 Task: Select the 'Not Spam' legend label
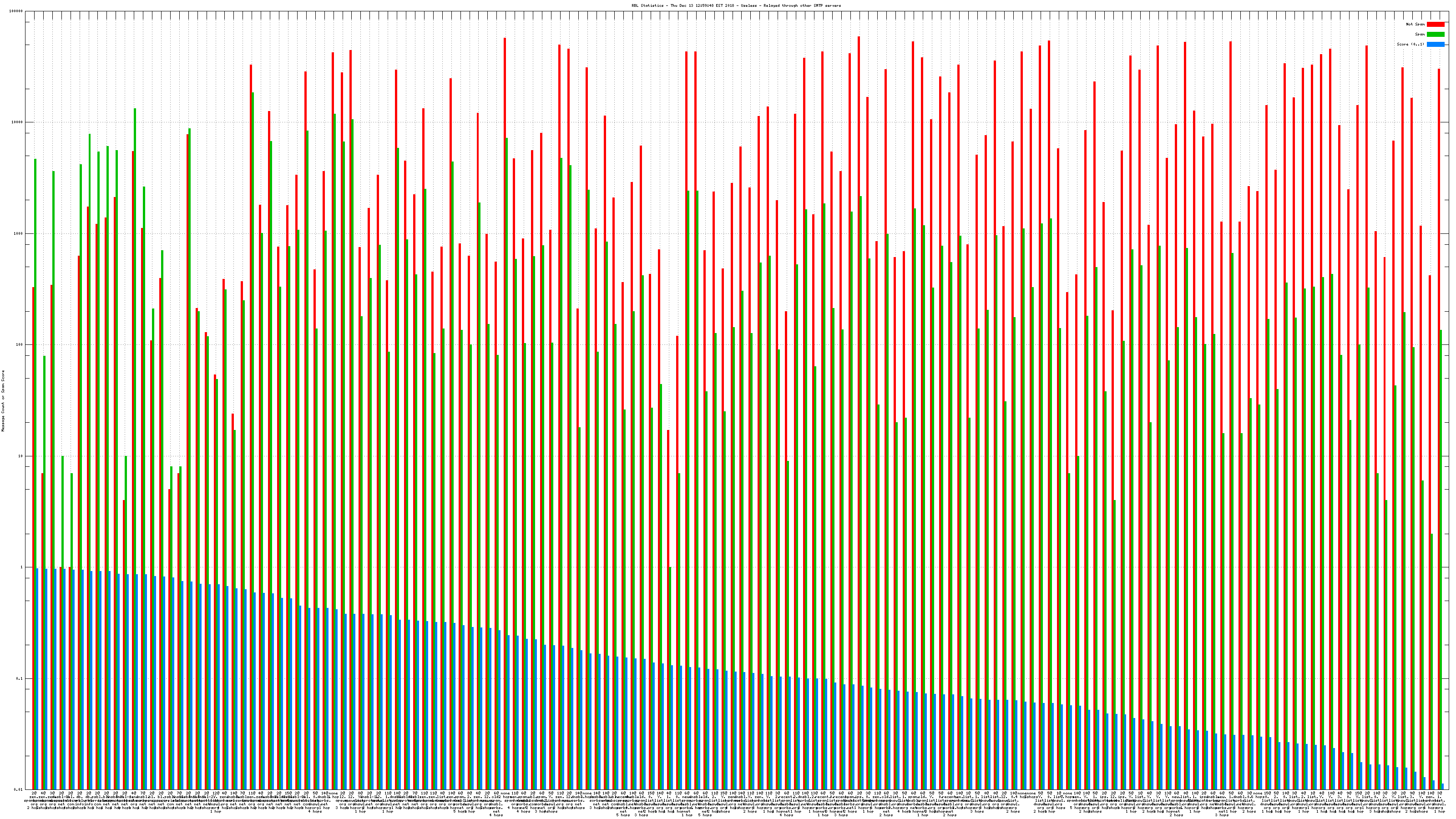pyautogui.click(x=1416, y=24)
